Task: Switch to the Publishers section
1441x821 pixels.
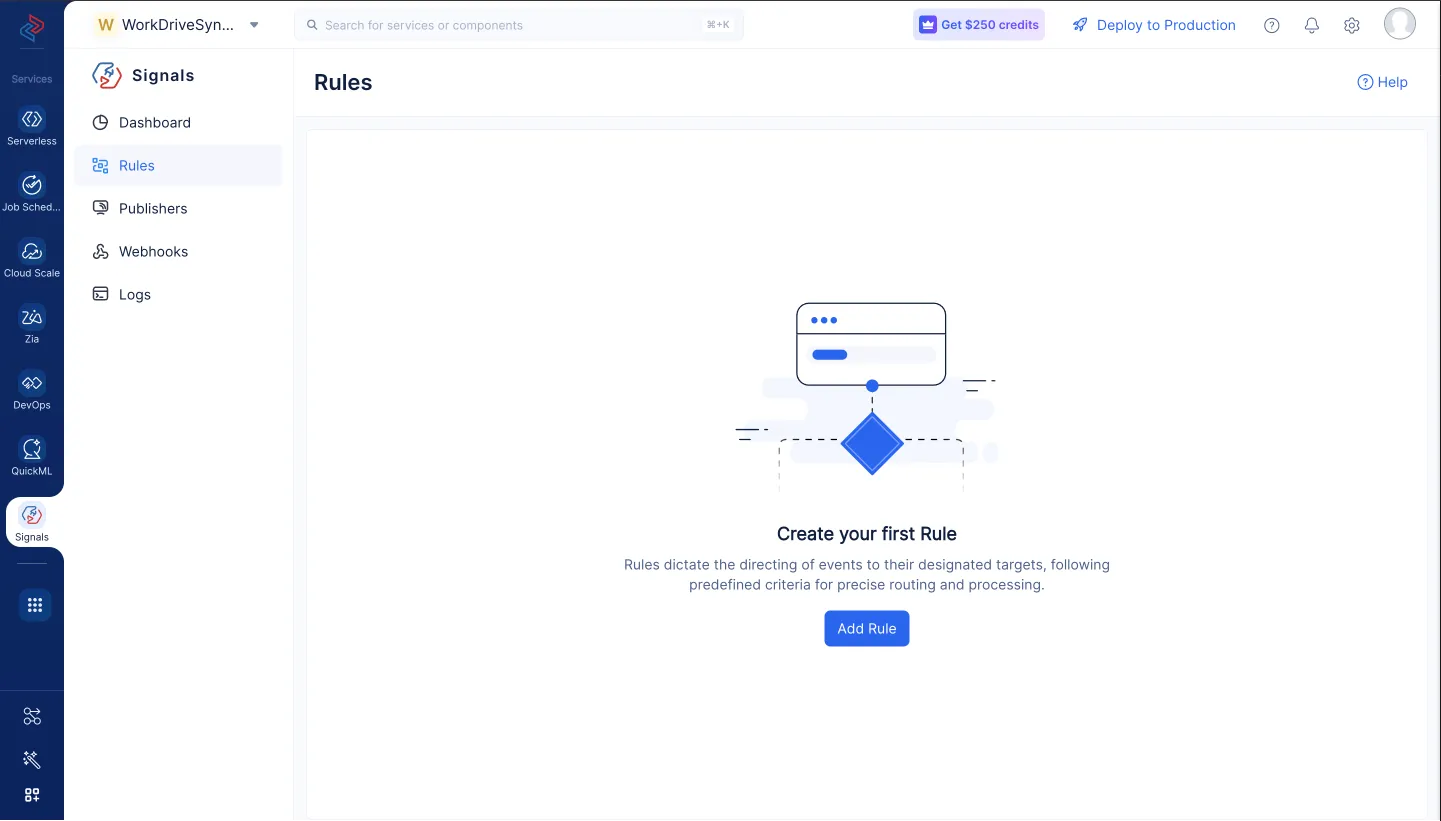Action: (152, 208)
